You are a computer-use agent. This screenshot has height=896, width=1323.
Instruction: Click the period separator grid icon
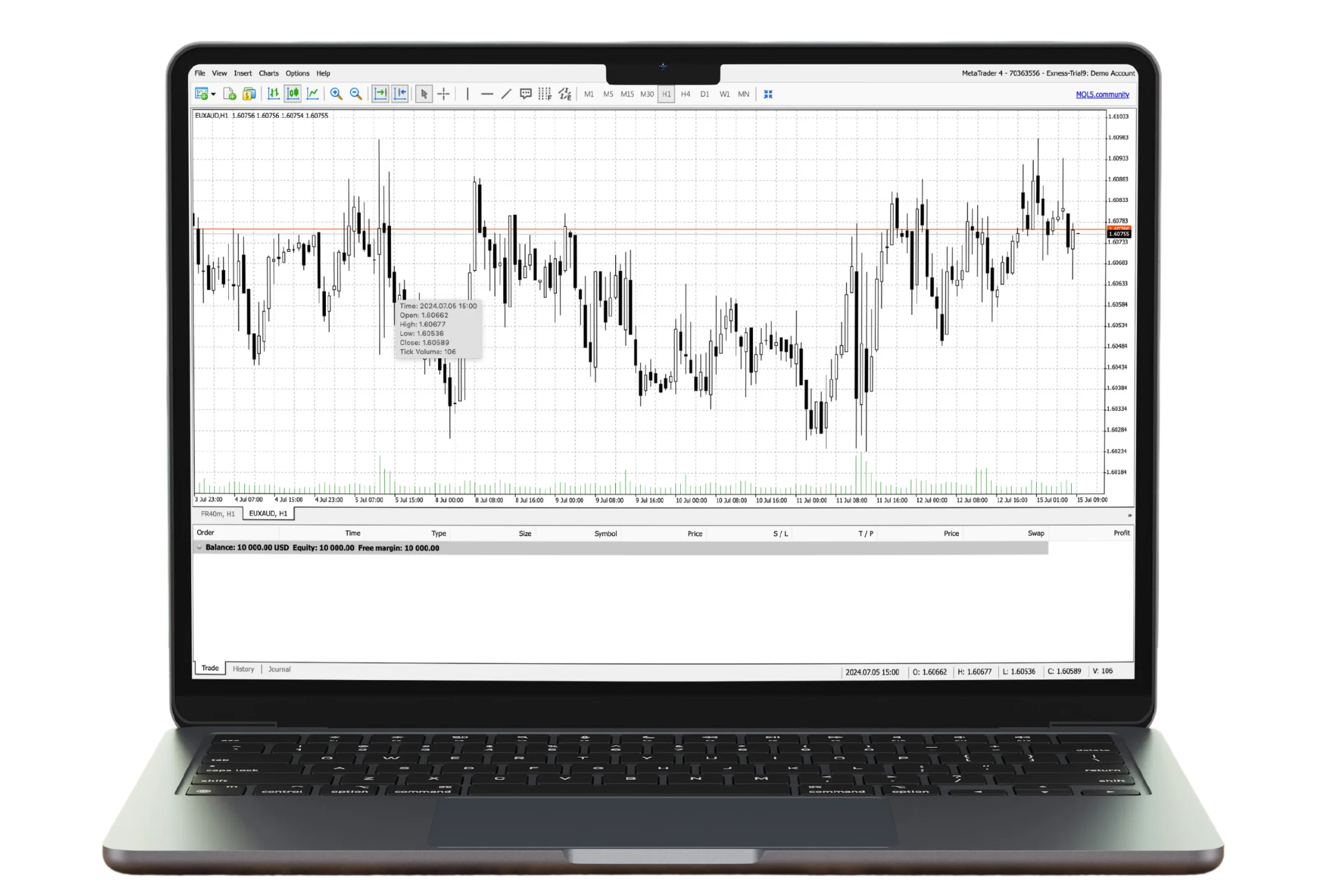tap(547, 94)
